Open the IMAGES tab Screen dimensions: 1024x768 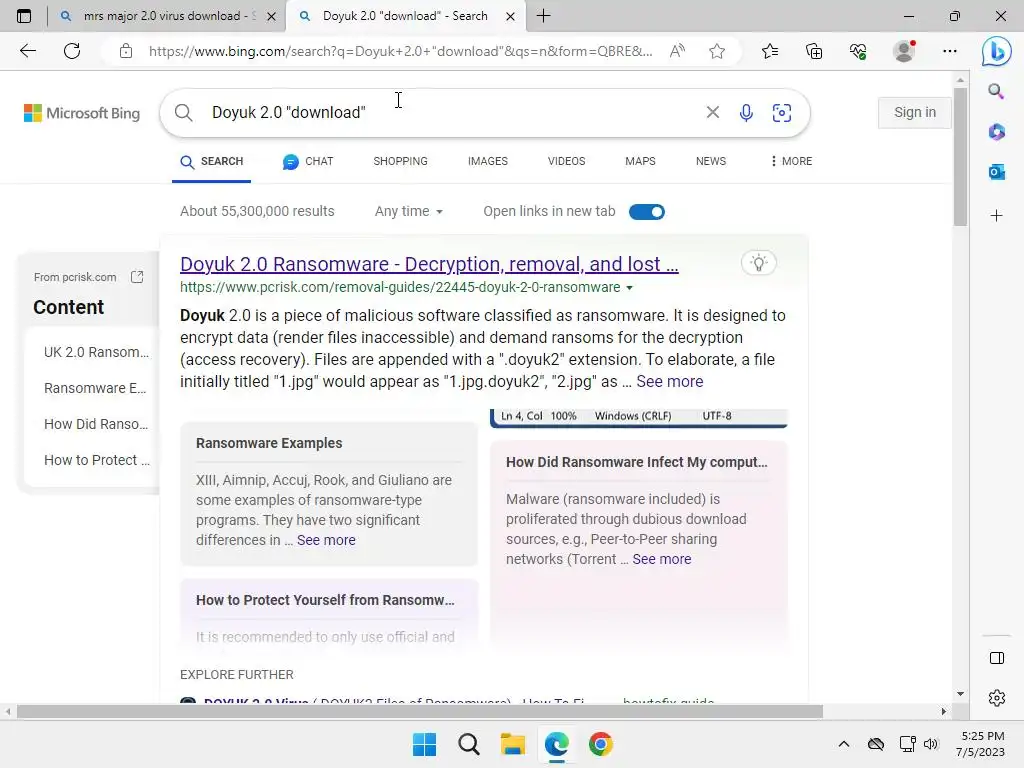point(488,161)
